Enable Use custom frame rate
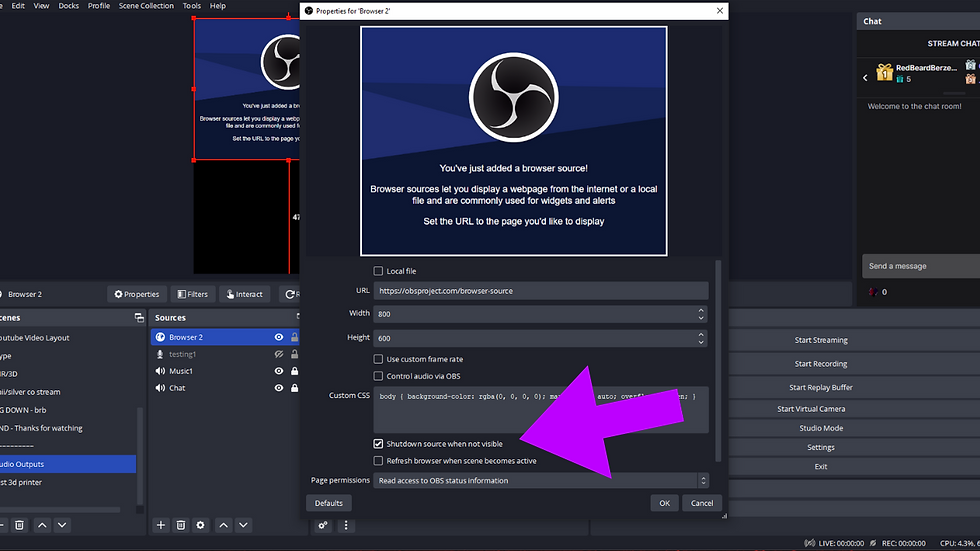 point(378,359)
